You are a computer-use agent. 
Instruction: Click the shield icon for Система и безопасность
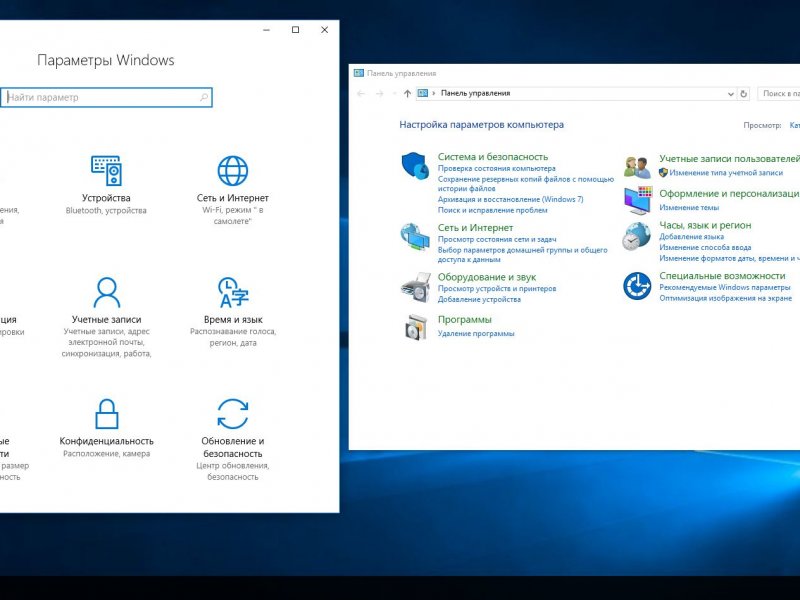415,165
